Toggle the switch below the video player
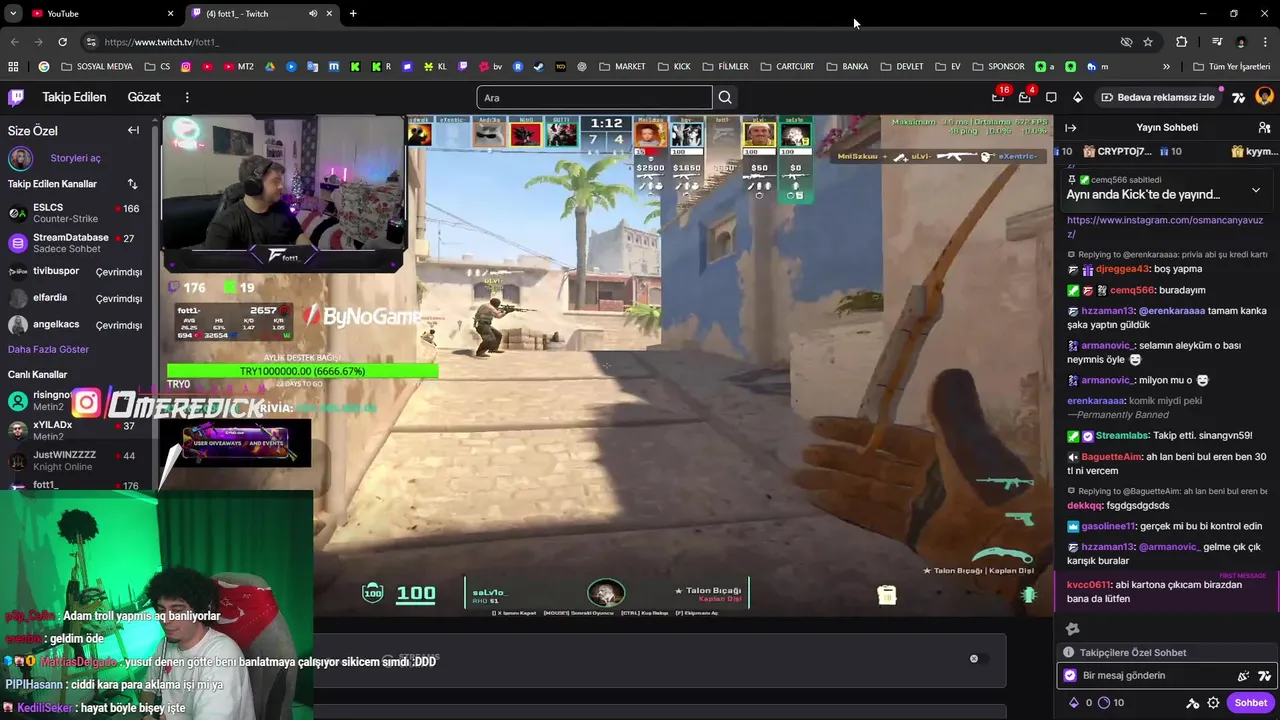1280x720 pixels. coord(978,658)
